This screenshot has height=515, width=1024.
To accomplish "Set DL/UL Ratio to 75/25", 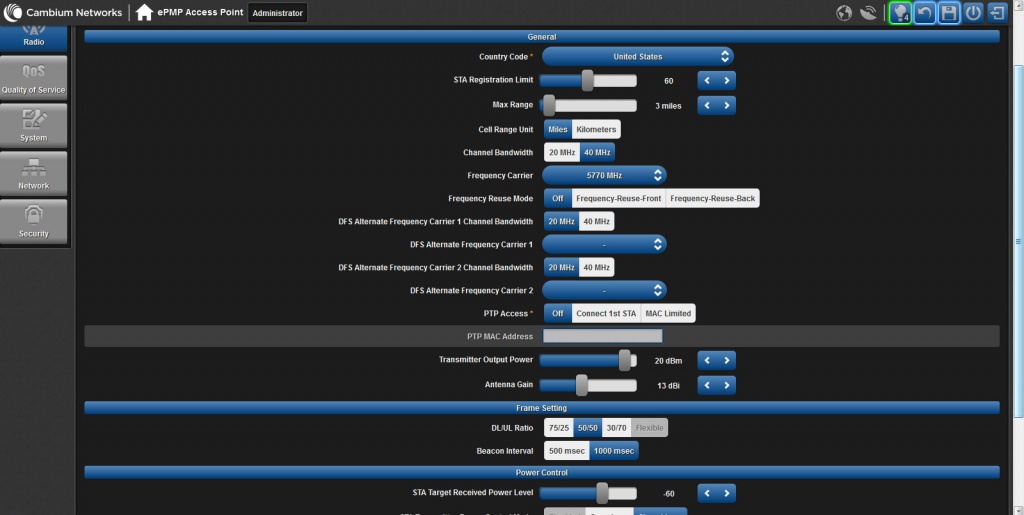I will (x=558, y=428).
